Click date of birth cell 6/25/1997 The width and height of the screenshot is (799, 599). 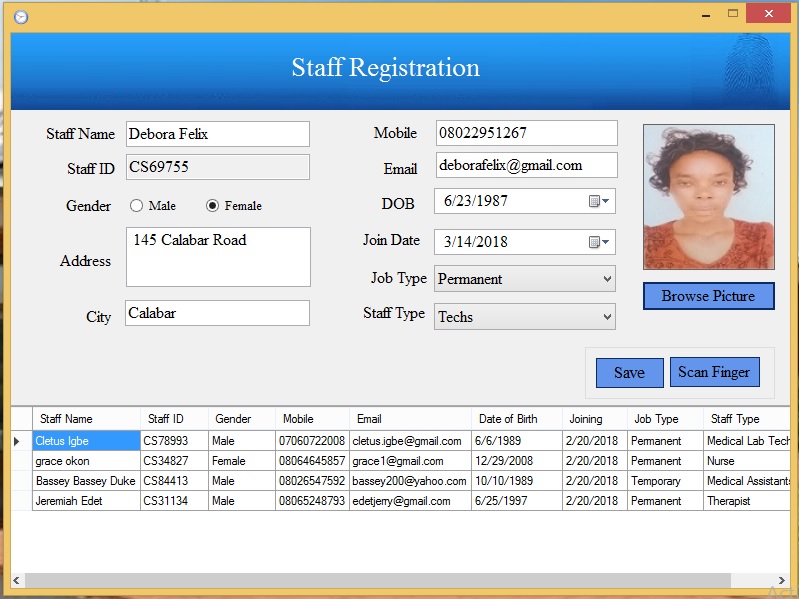[517, 501]
